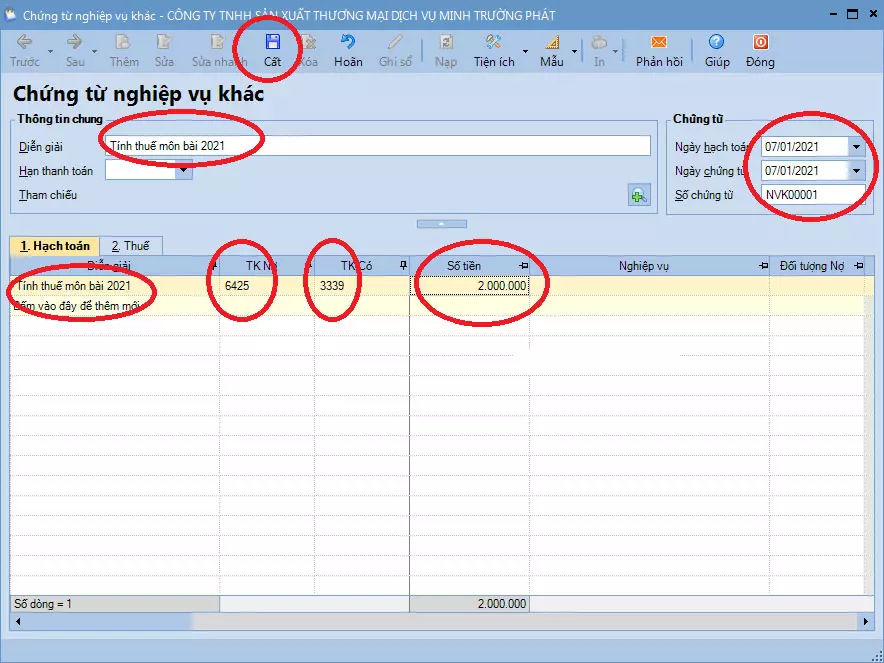The image size is (884, 663).
Task: Open the Ngày chứng từ date picker
Action: (856, 170)
